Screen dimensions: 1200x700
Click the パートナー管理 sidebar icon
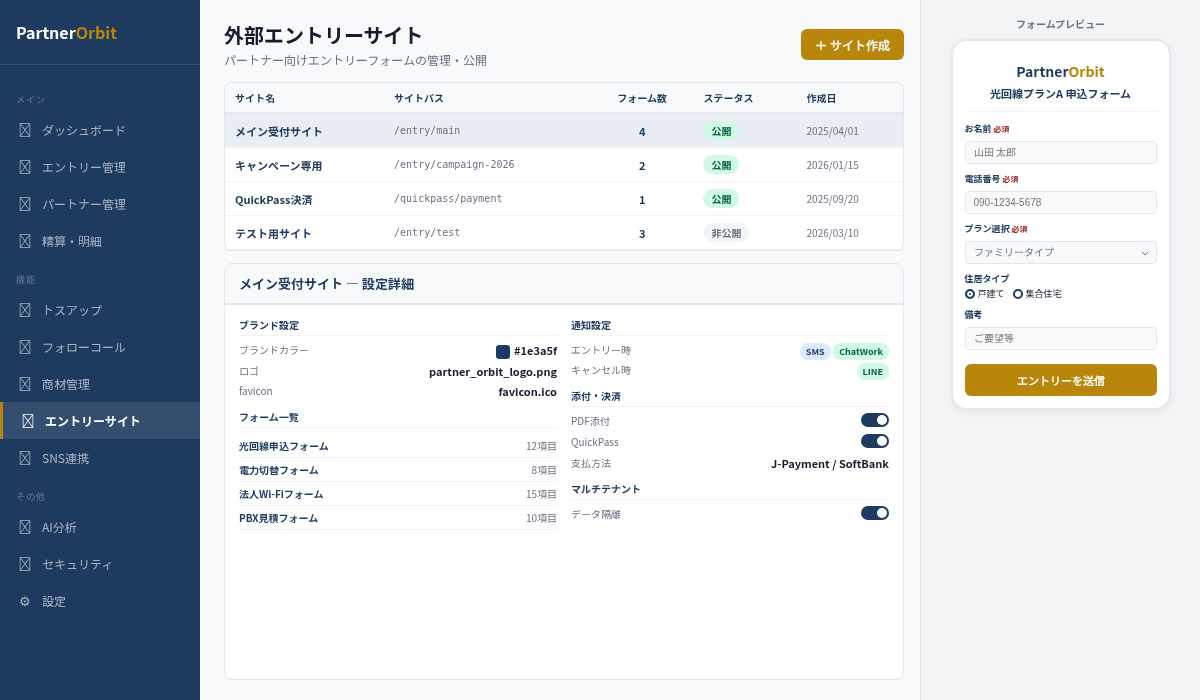click(x=25, y=204)
